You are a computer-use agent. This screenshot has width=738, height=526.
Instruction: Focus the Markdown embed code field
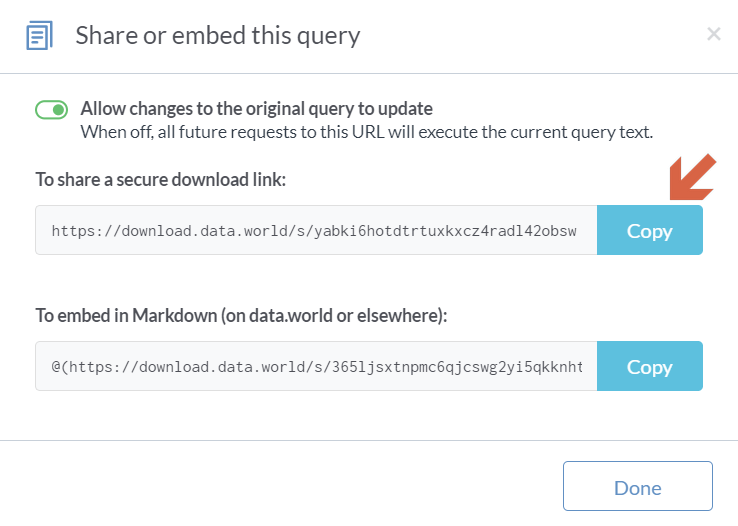click(316, 367)
